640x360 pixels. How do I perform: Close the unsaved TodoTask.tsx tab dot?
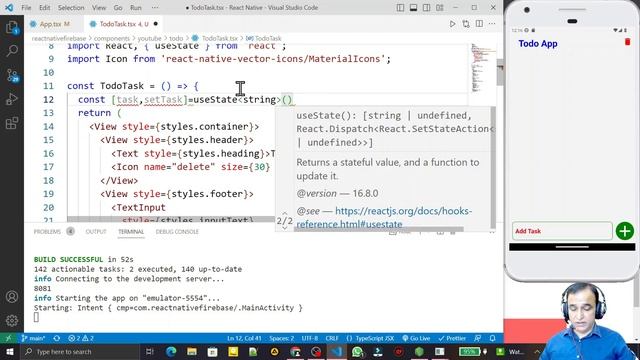[x=156, y=24]
